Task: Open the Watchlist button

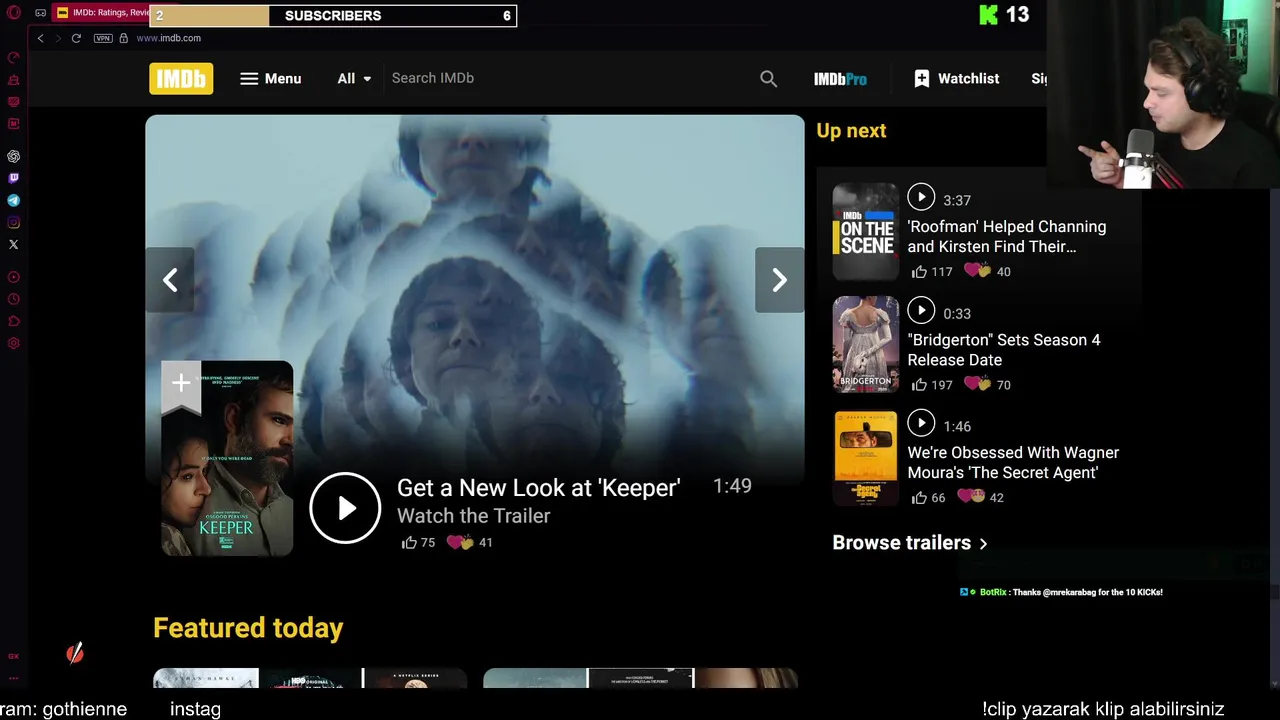Action: click(956, 78)
